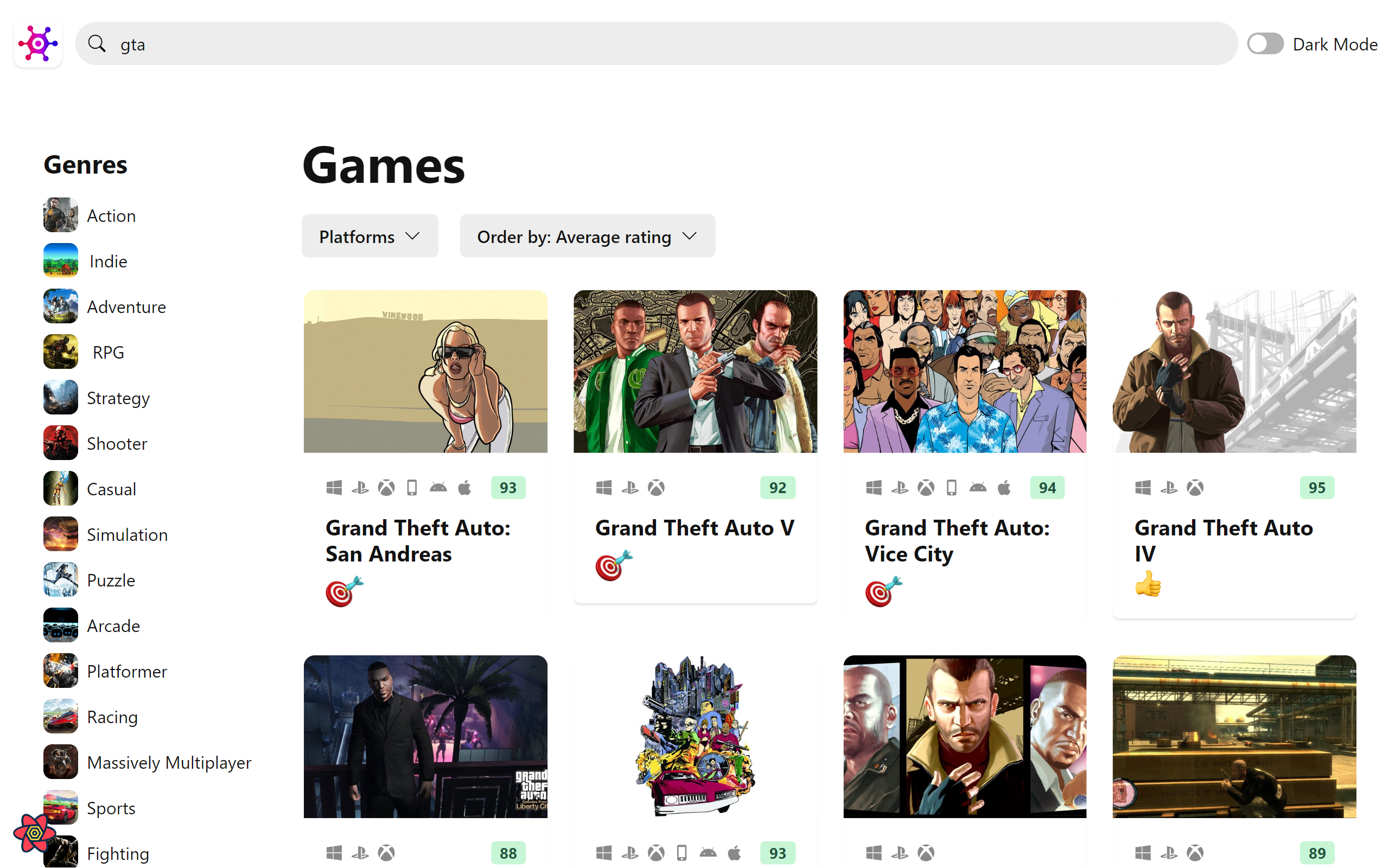The width and height of the screenshot is (1389, 868).
Task: Select the Adventure genre
Action: point(126,307)
